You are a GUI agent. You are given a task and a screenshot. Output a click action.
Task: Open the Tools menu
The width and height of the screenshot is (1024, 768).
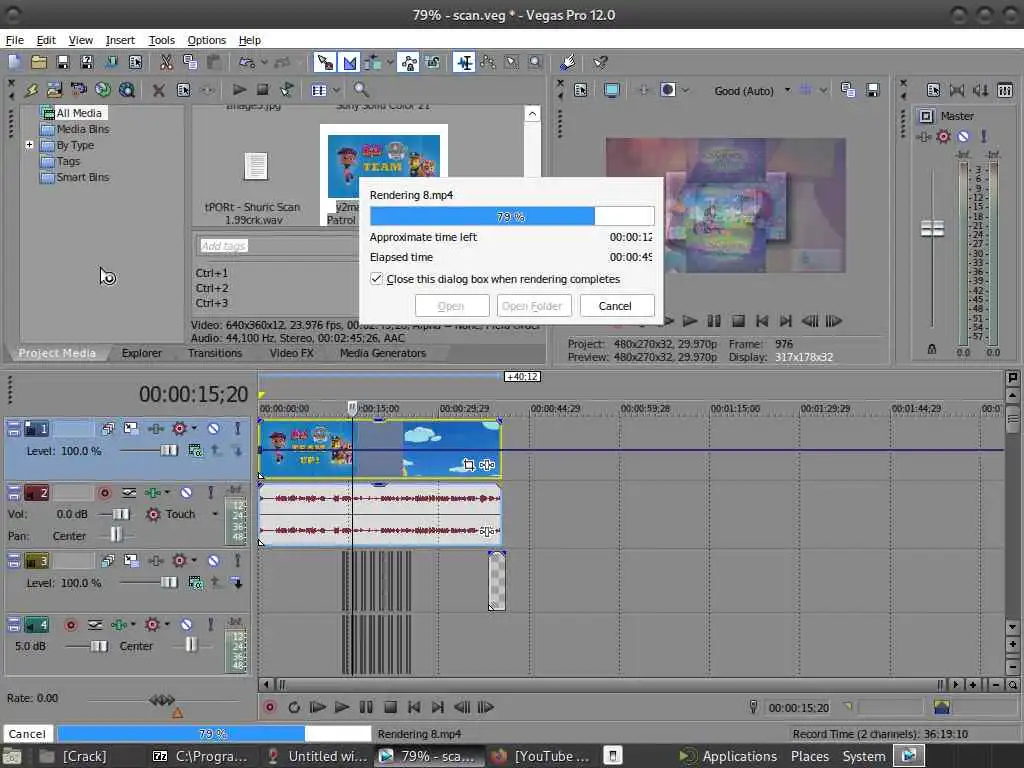tap(161, 40)
